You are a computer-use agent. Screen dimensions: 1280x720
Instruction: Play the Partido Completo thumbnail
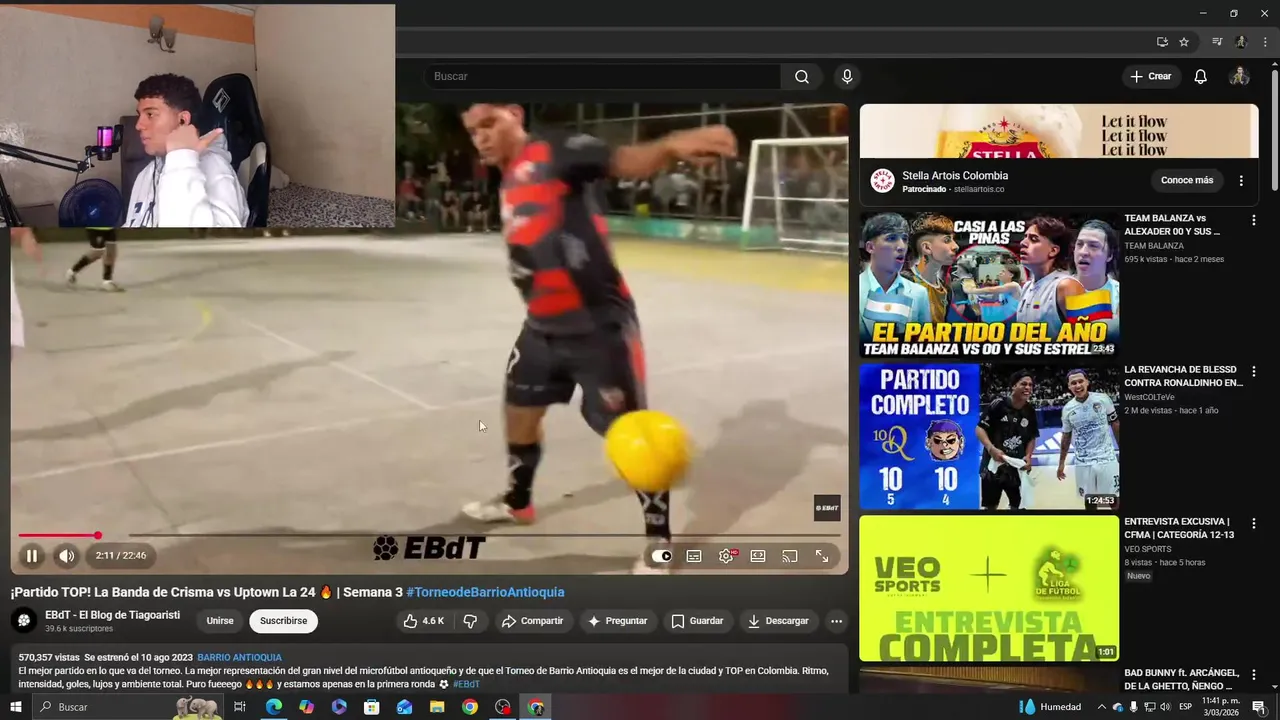pos(989,436)
